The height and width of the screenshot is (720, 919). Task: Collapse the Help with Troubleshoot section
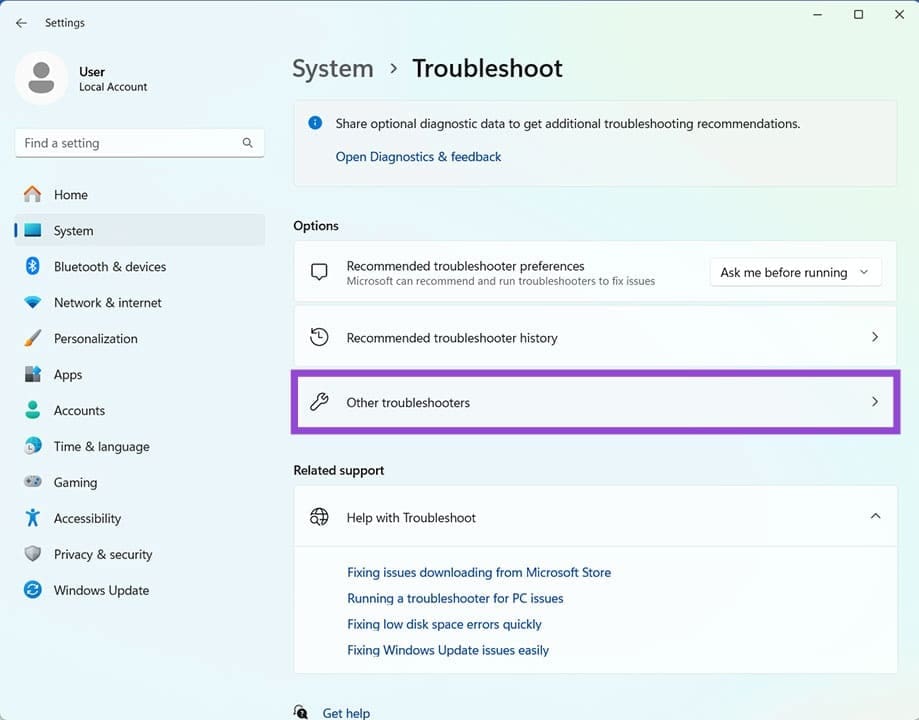point(875,516)
